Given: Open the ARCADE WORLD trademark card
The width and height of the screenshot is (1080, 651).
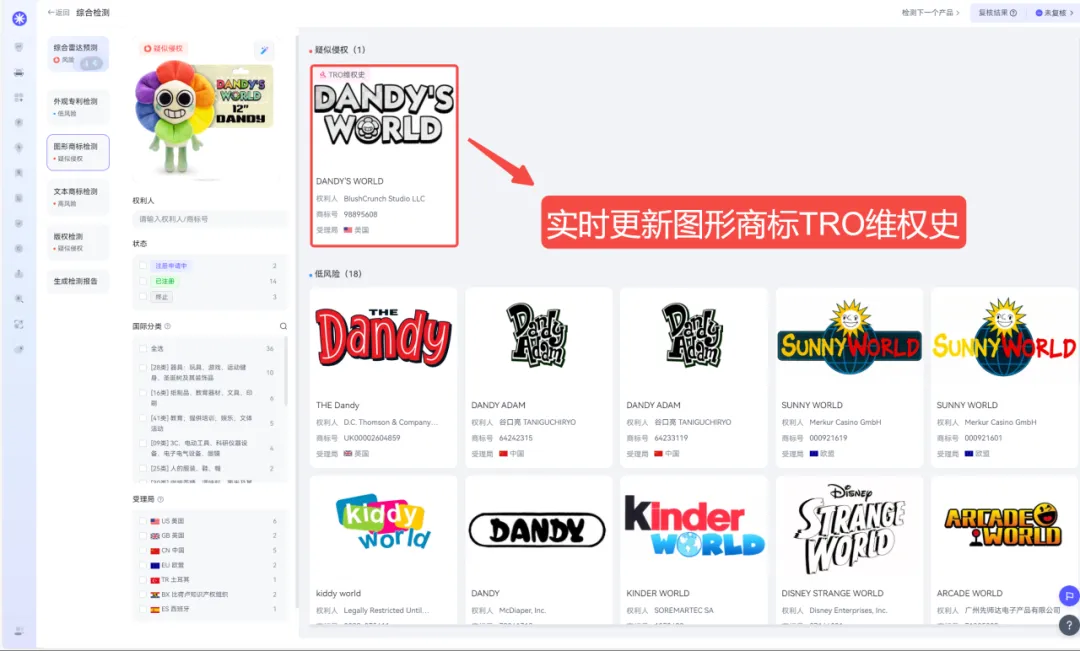Looking at the screenshot, I should pyautogui.click(x=1004, y=550).
